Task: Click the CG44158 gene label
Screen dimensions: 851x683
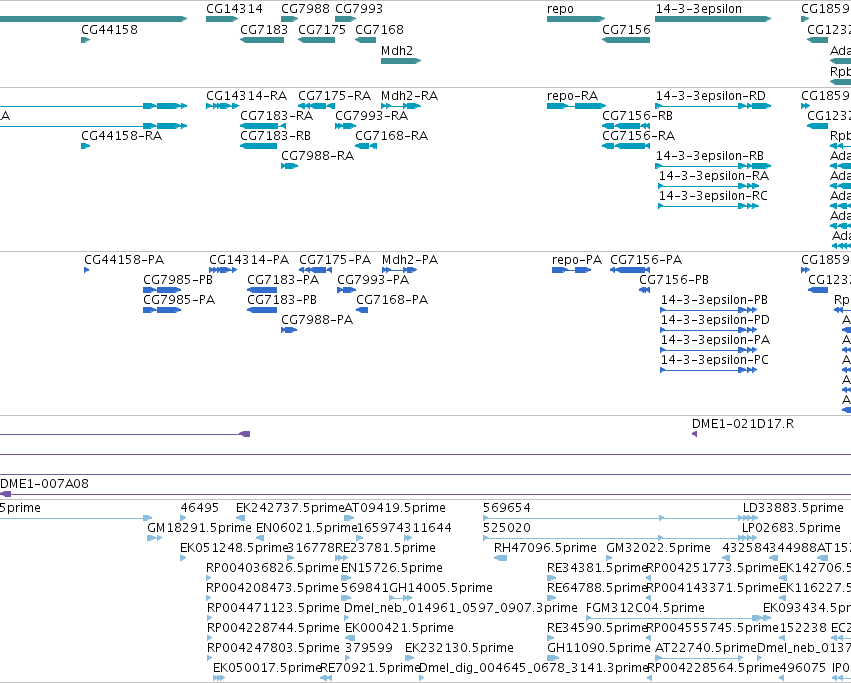Action: click(109, 29)
